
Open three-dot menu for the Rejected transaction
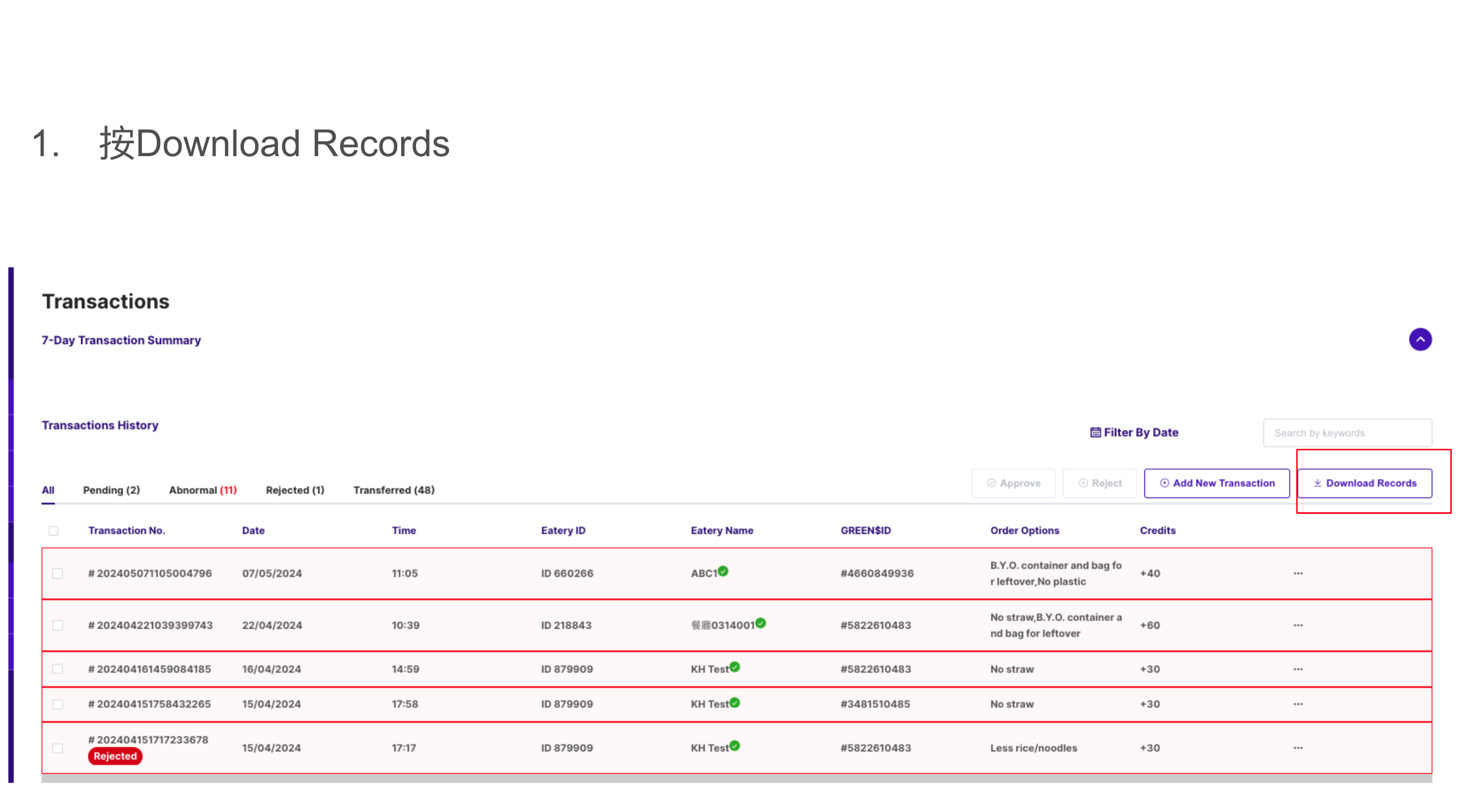click(x=1298, y=748)
